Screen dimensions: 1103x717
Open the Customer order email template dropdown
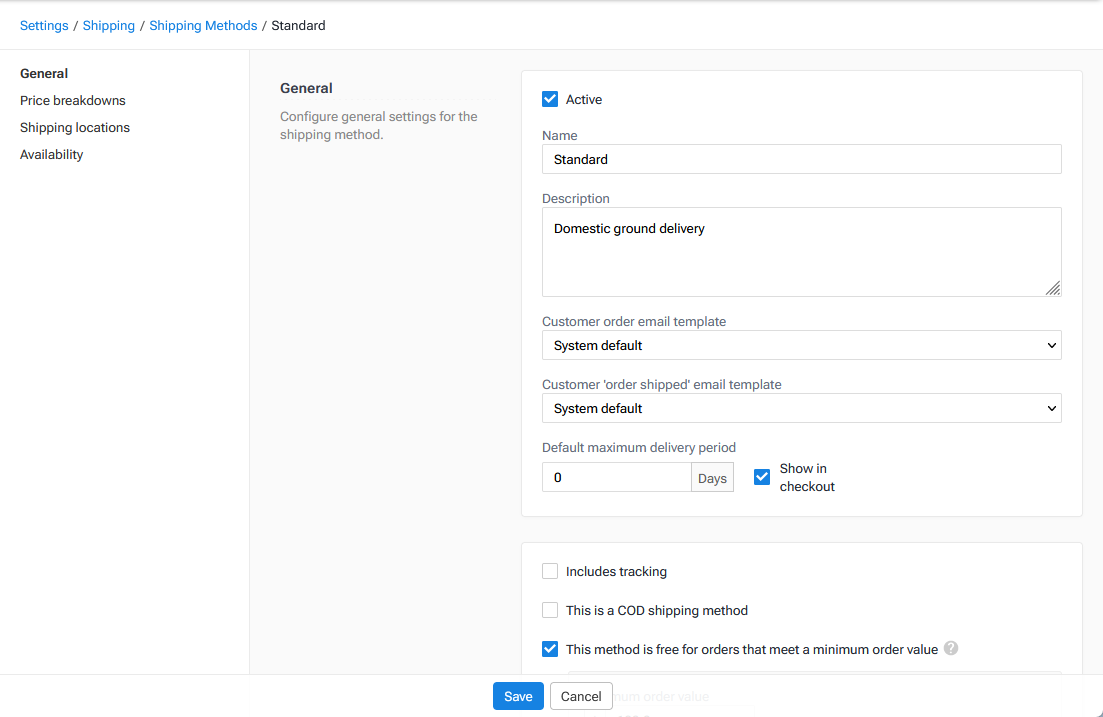[800, 344]
